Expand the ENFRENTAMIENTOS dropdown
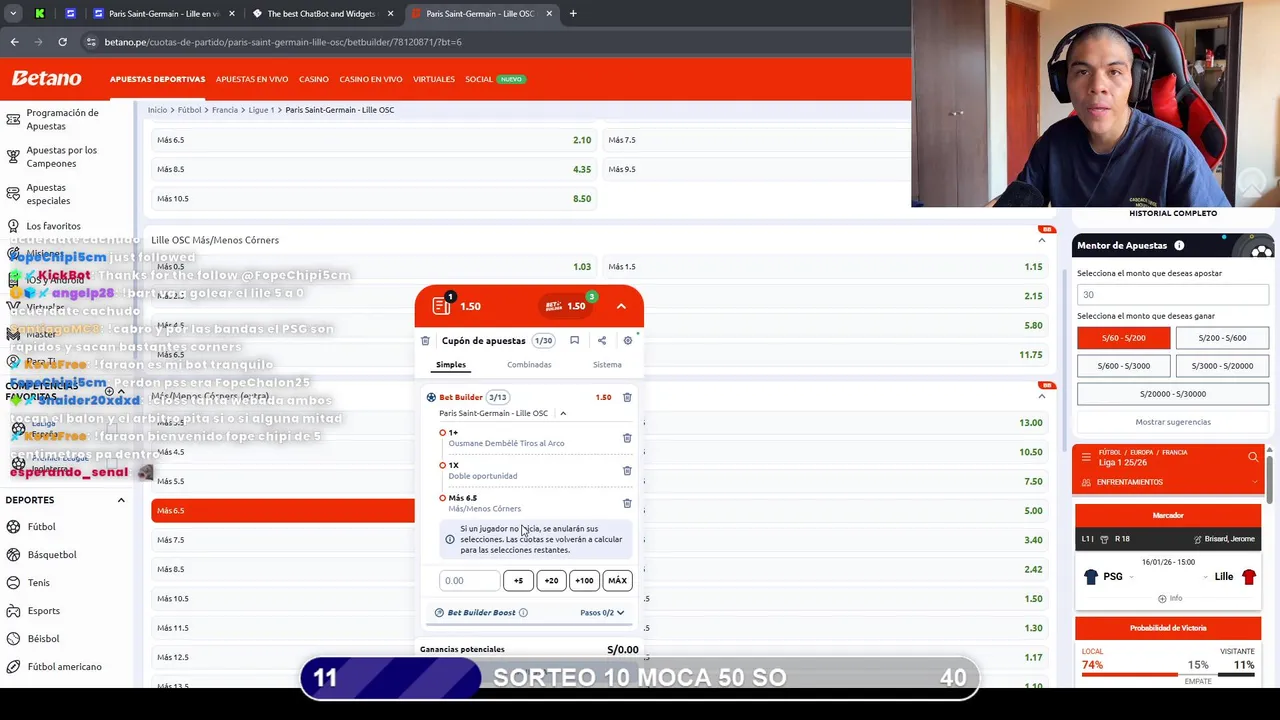Screen dimensions: 1280x720 [x=1168, y=482]
